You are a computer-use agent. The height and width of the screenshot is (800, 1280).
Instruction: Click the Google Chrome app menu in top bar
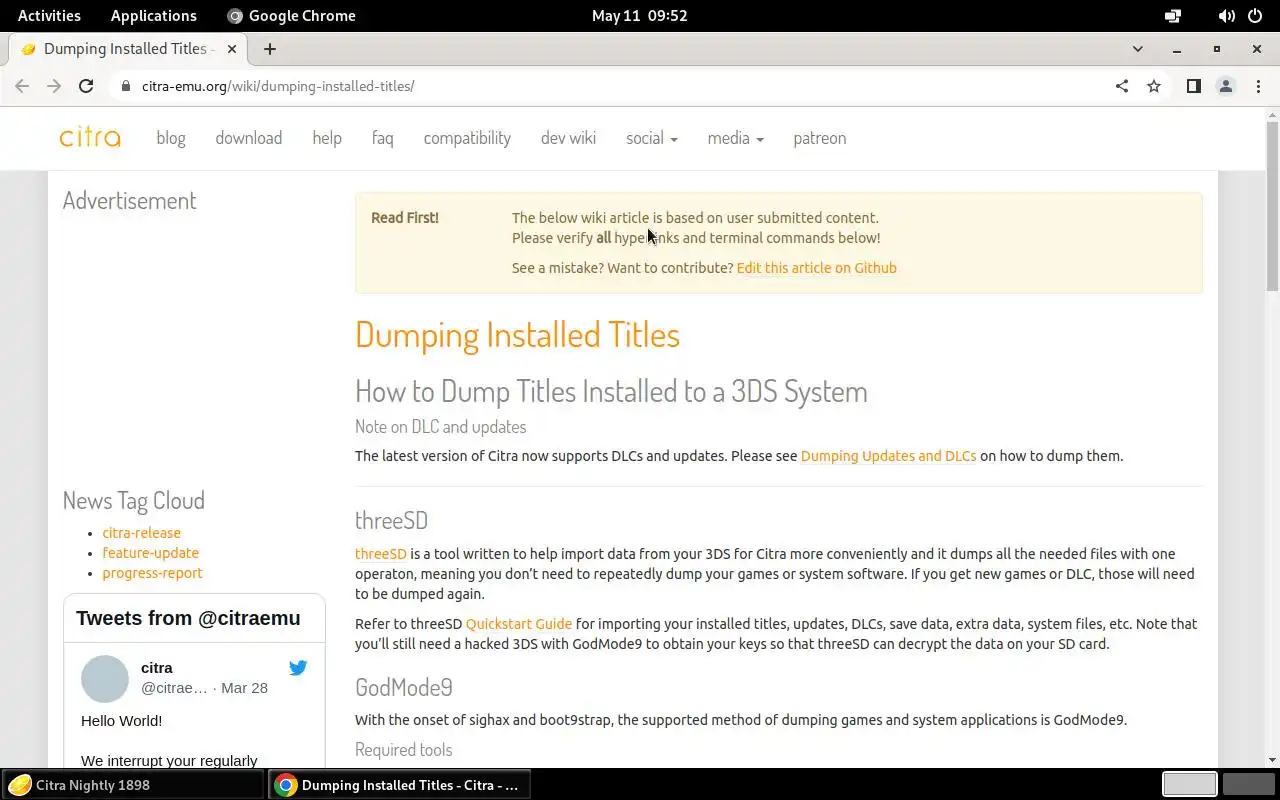(291, 16)
